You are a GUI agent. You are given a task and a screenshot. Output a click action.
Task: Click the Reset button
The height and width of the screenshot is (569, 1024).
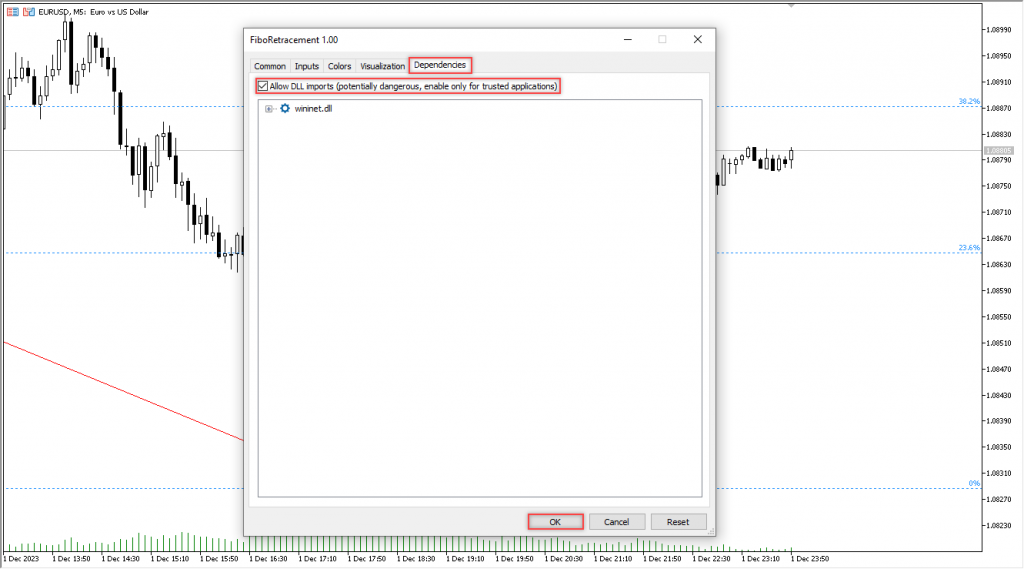[x=678, y=522]
